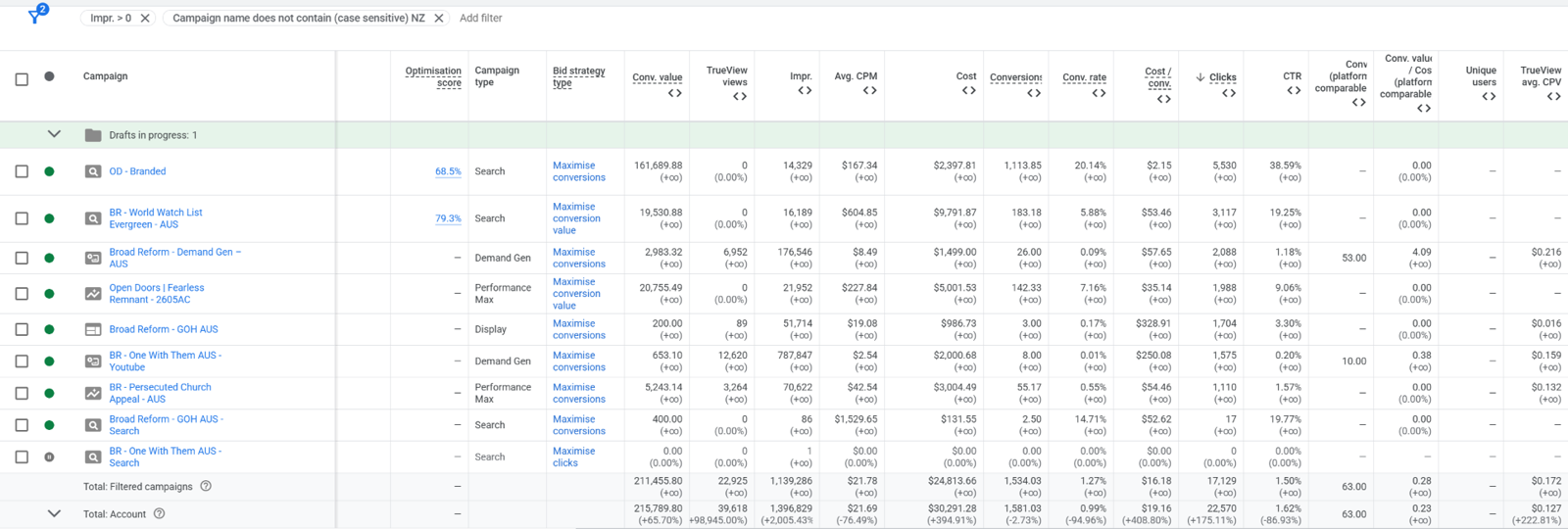Click help icon beside Total: Filtered campaigns

pyautogui.click(x=206, y=486)
